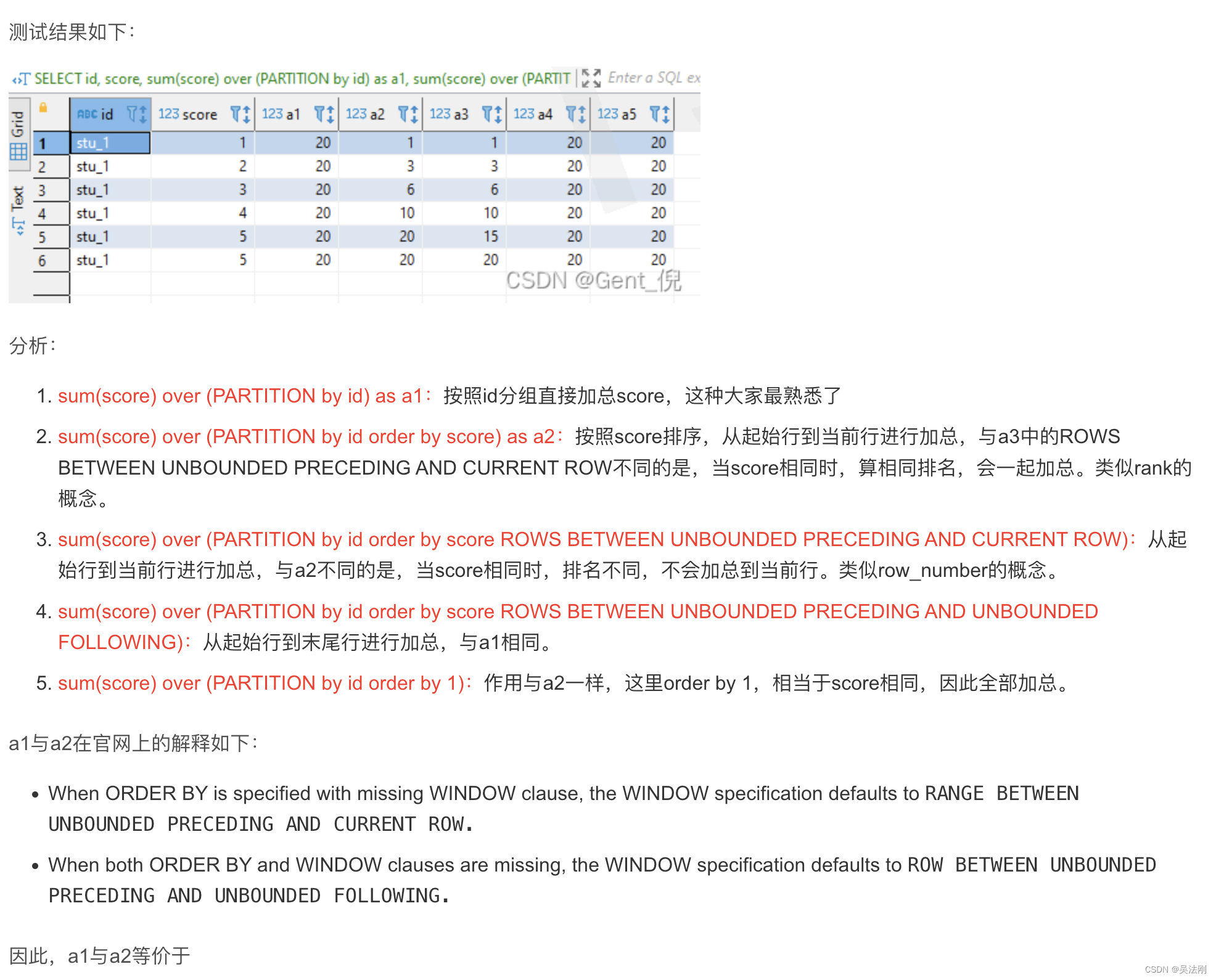Open the a4 column filter menu

[571, 114]
